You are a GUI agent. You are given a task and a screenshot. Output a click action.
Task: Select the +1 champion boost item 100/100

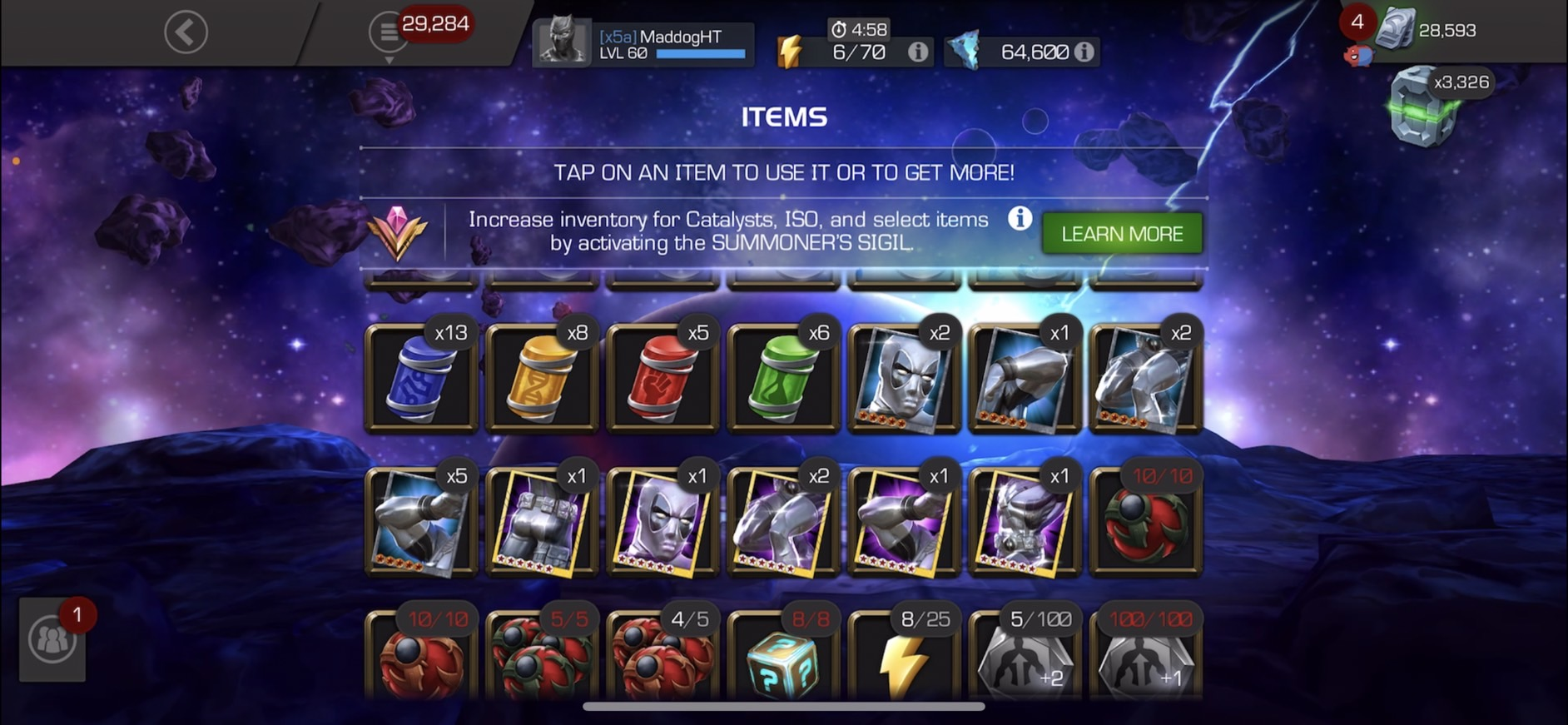click(x=1145, y=656)
